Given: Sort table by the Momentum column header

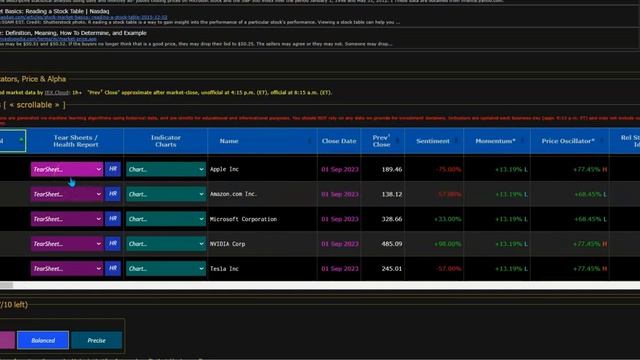Looking at the screenshot, I should 497,141.
